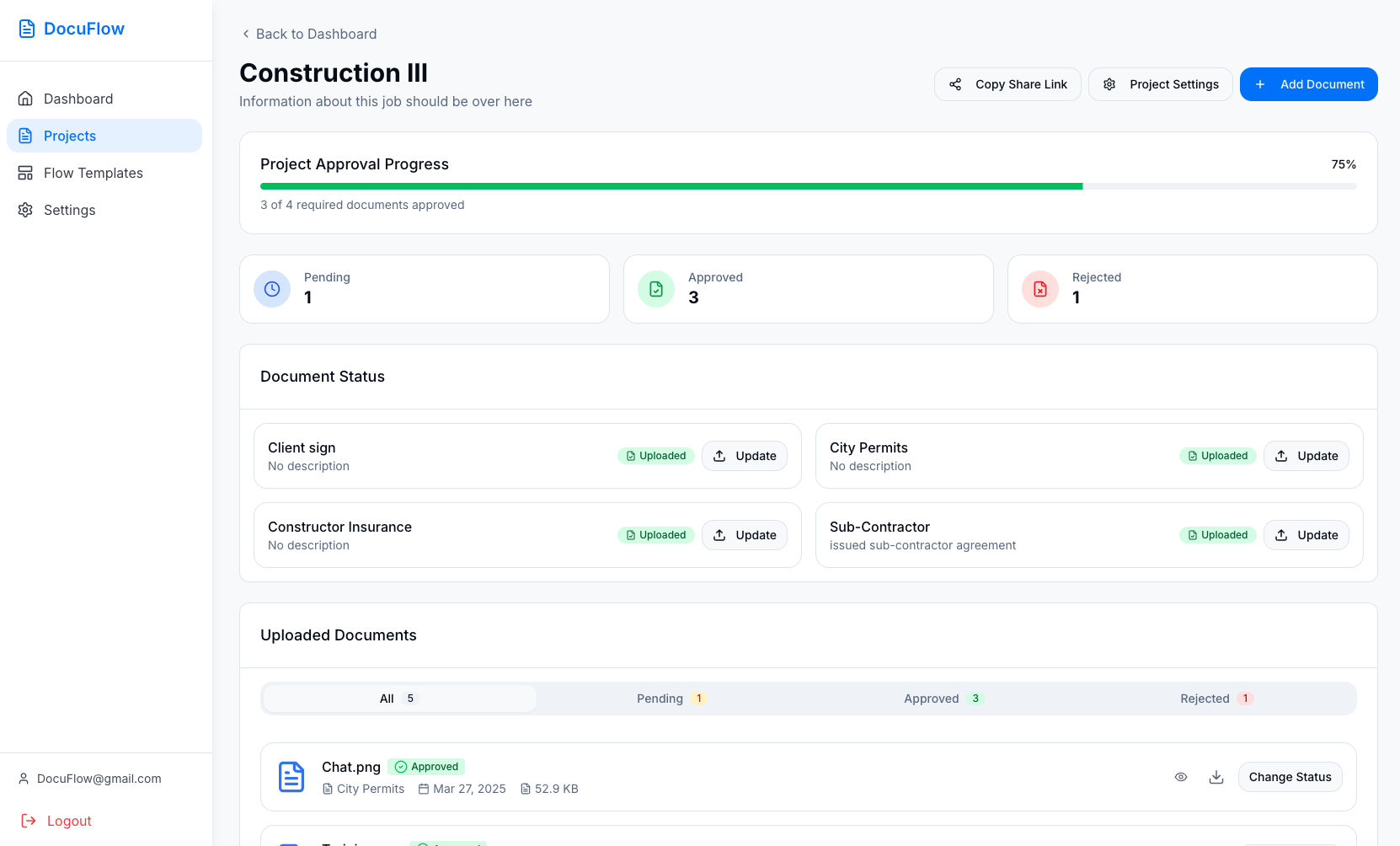
Task: Click the DocuFlow logo icon
Action: pos(27,29)
